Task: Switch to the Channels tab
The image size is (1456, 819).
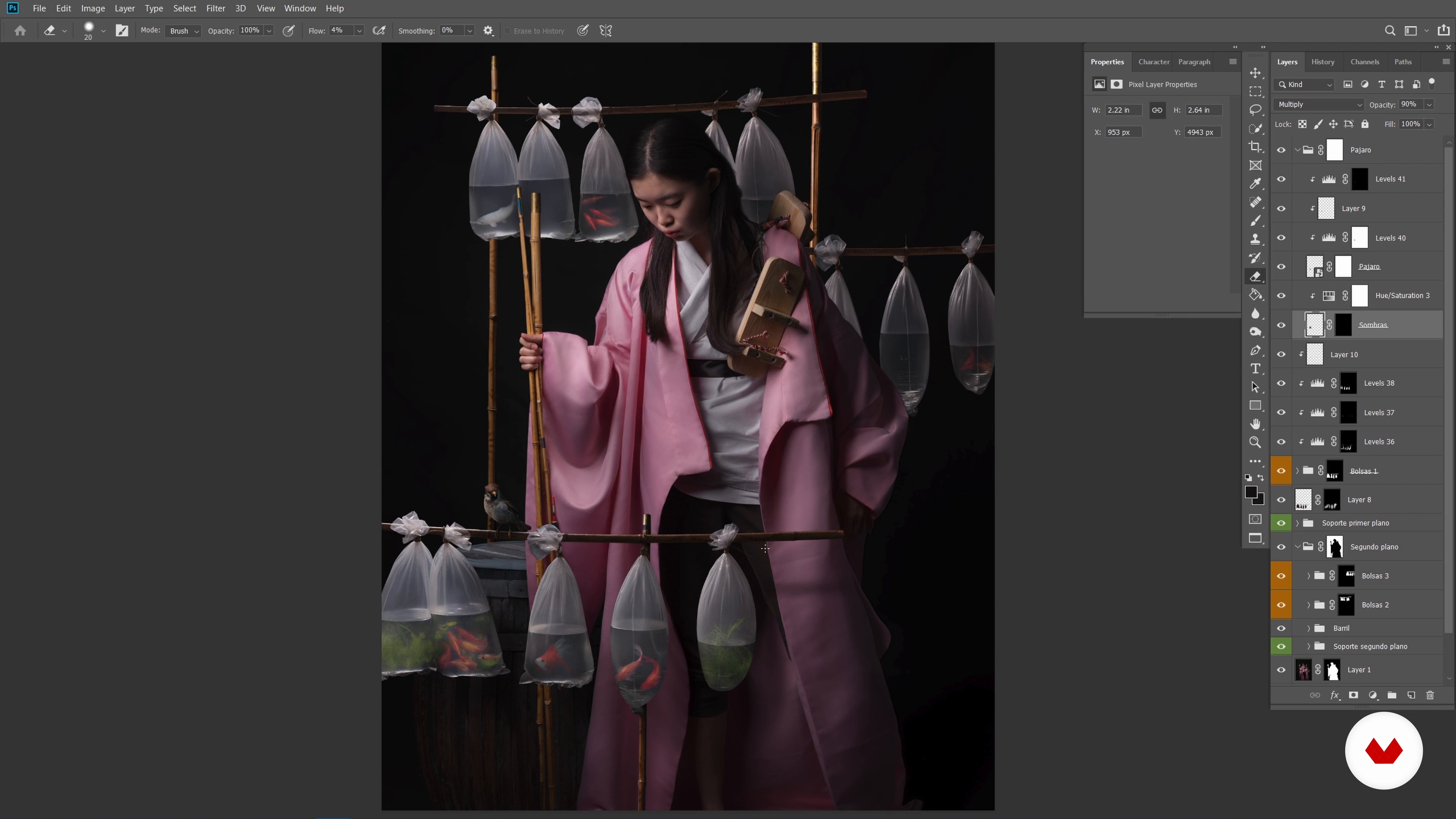Action: tap(1365, 62)
